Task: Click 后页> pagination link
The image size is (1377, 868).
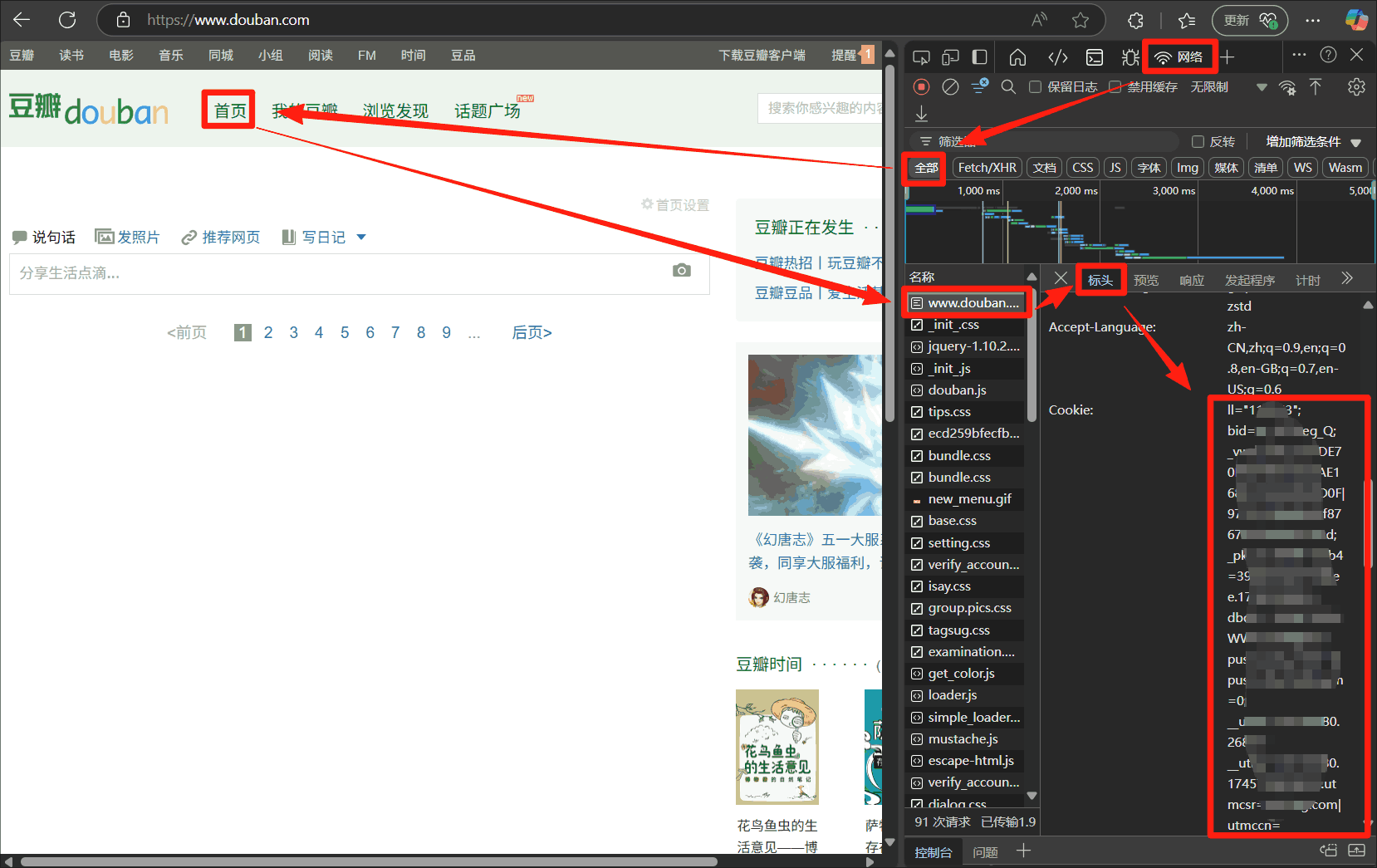Action: point(532,333)
